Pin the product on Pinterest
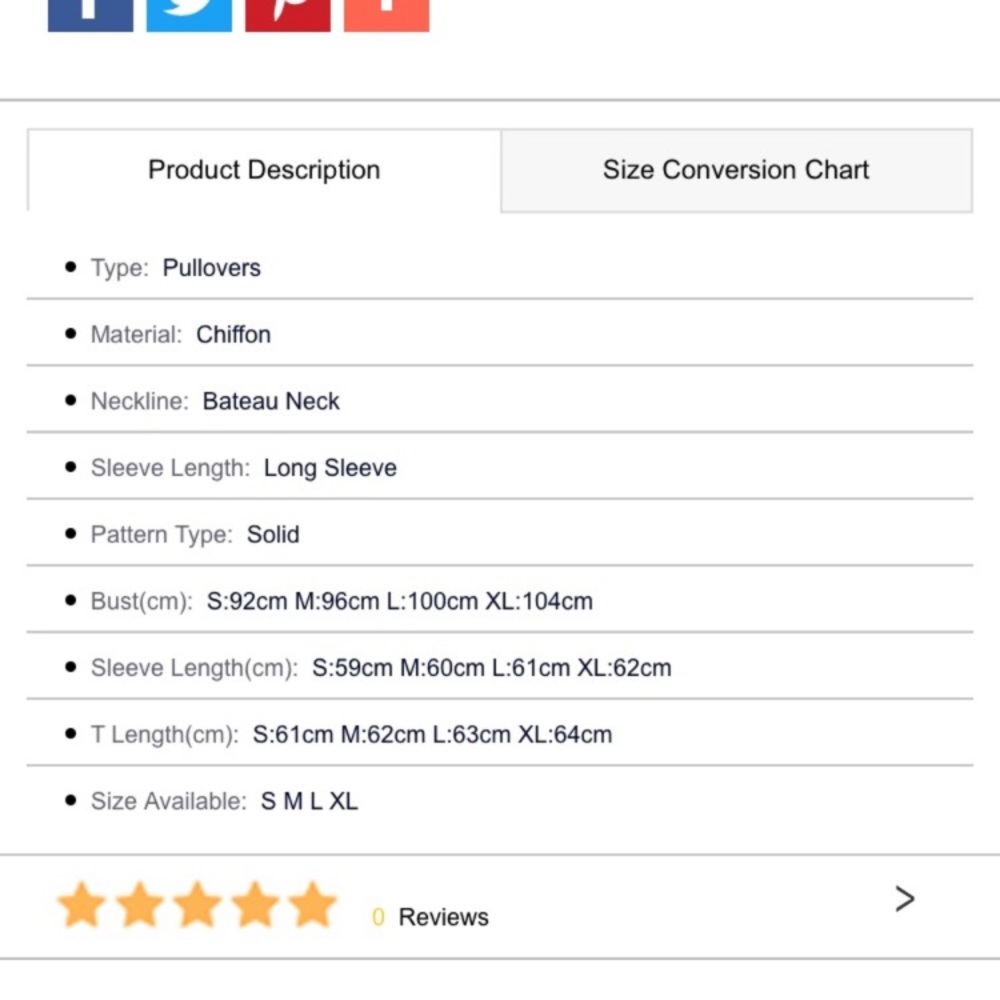This screenshot has width=1000, height=1000. pyautogui.click(x=288, y=14)
